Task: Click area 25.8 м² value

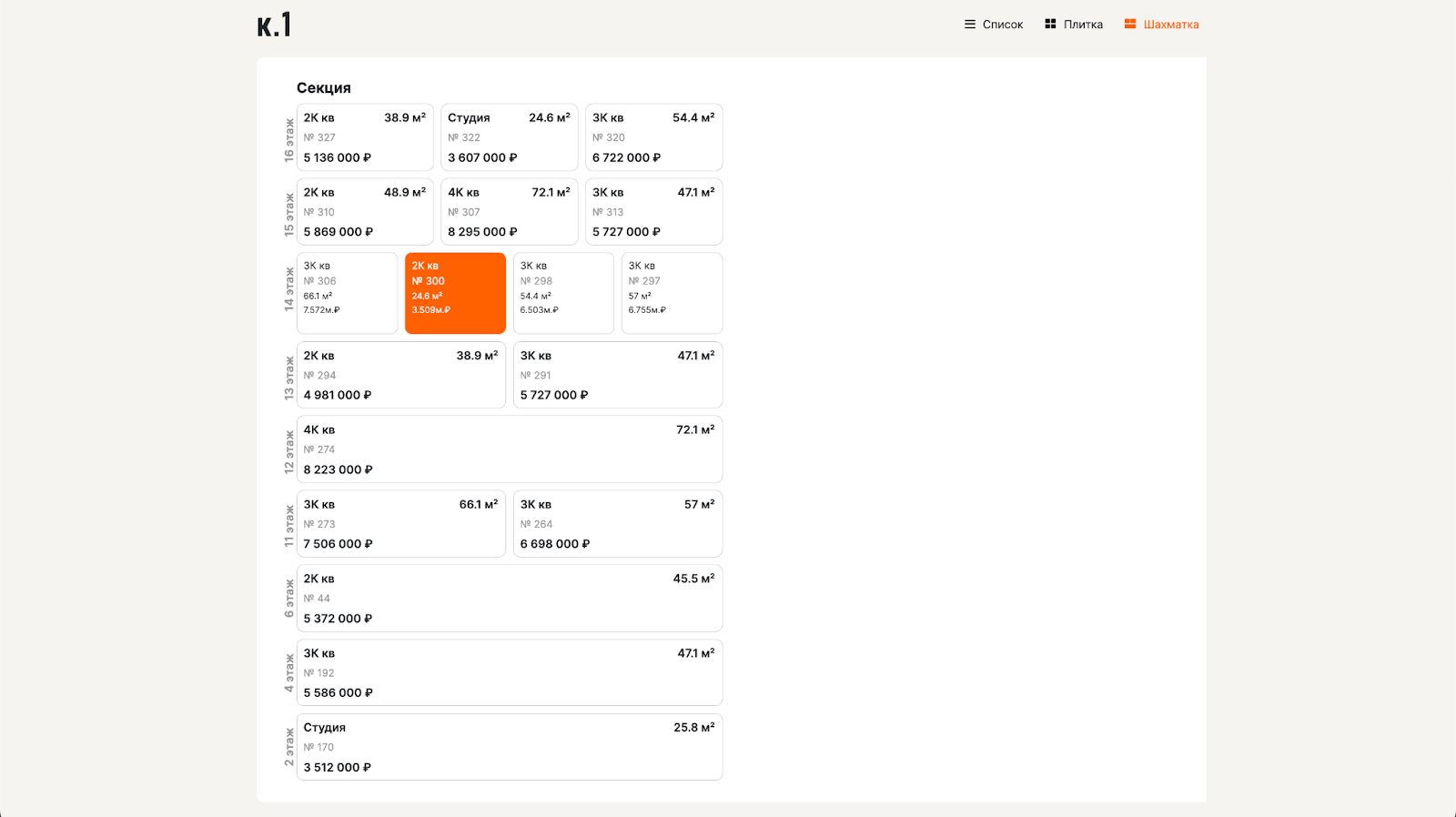Action: click(x=694, y=727)
